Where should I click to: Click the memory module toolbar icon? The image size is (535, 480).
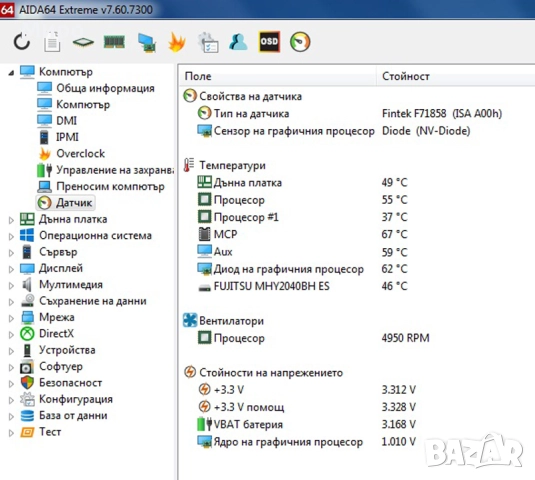[x=114, y=42]
